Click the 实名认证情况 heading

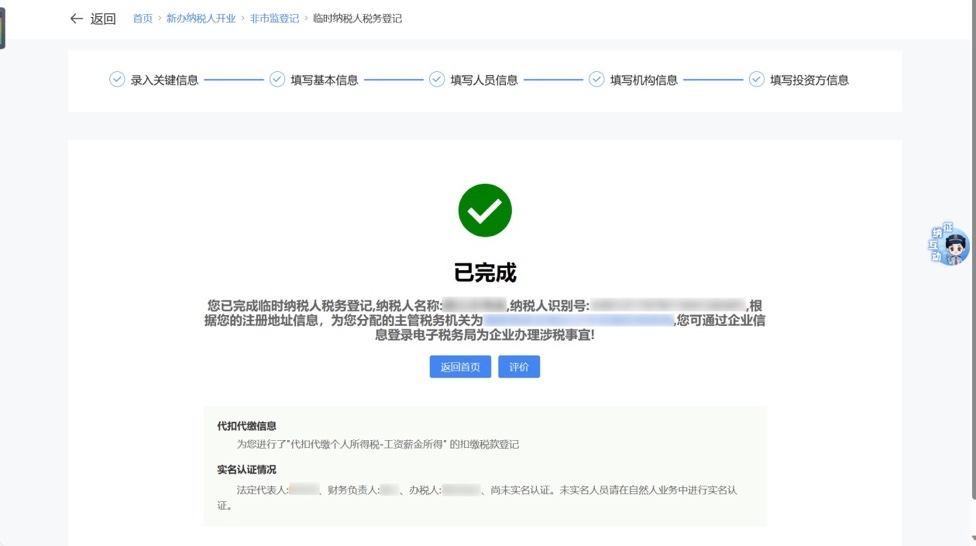click(246, 469)
